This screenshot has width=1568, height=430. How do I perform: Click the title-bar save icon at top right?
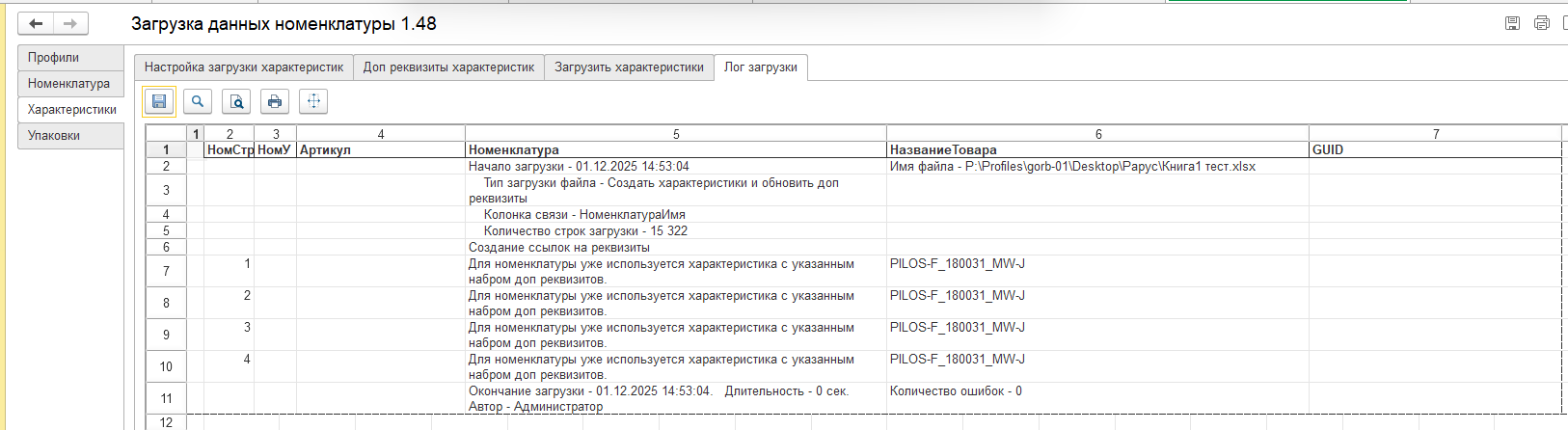tap(1512, 23)
